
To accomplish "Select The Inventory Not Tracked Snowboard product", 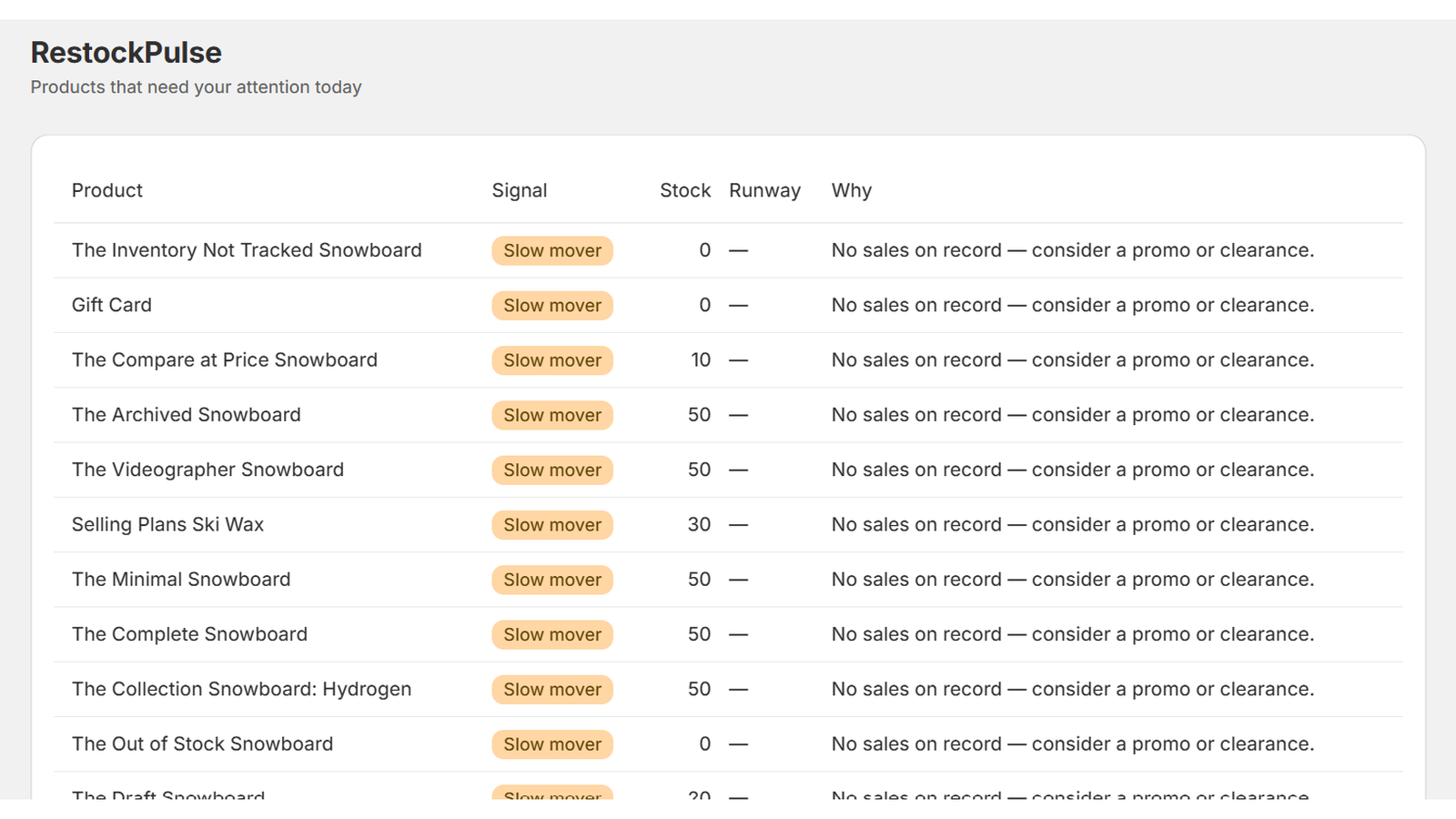I will (x=247, y=250).
